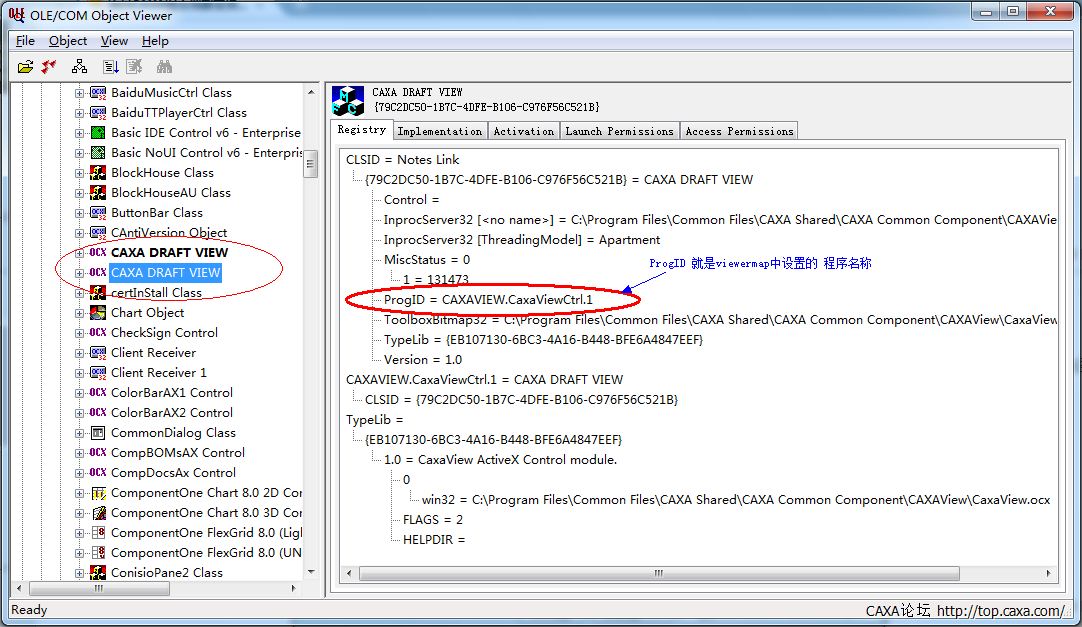Image resolution: width=1082 pixels, height=627 pixels.
Task: Click the ComponentOne FlexGrid 8.0 (Light) icon
Action: click(98, 533)
